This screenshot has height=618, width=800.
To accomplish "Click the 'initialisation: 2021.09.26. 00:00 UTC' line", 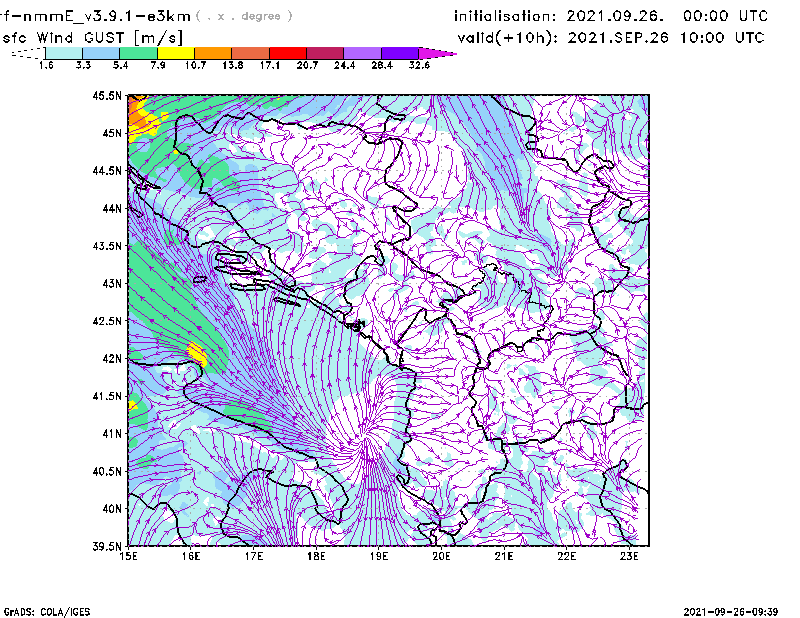I will [611, 16].
